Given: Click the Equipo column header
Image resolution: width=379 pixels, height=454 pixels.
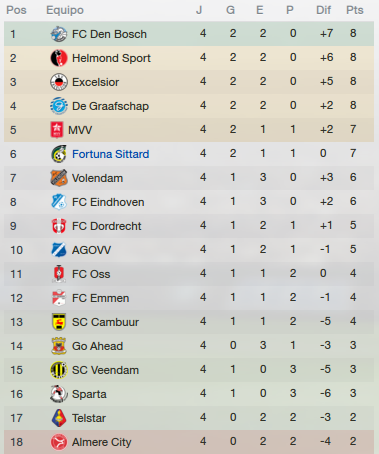Looking at the screenshot, I should [x=65, y=10].
